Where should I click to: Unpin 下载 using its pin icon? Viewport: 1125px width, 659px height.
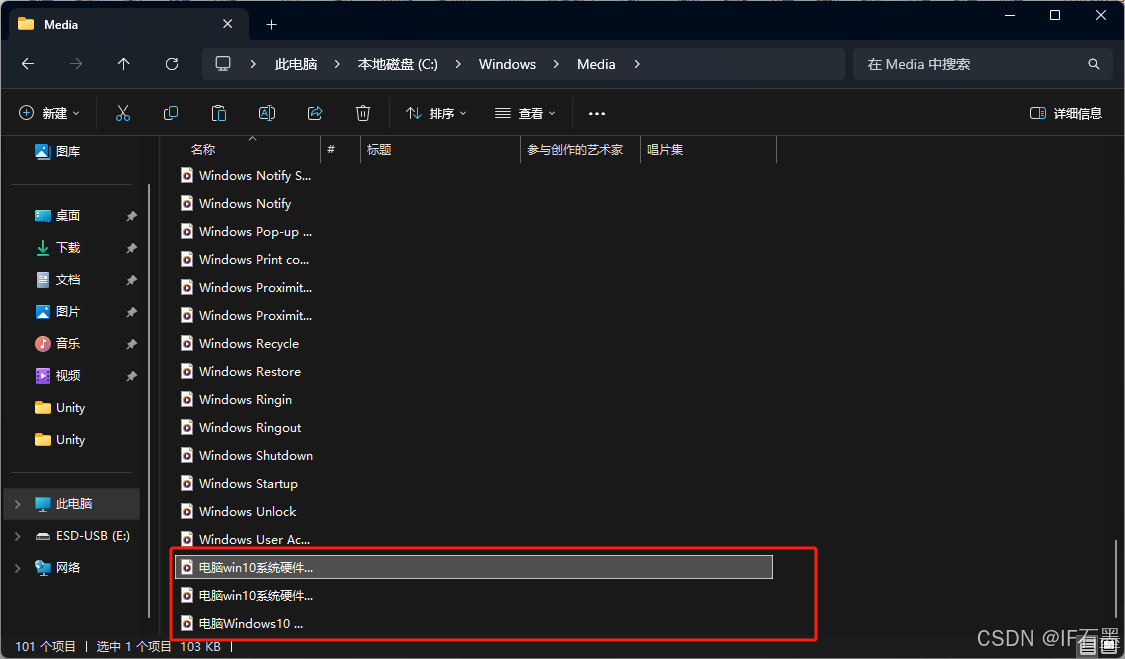(131, 248)
